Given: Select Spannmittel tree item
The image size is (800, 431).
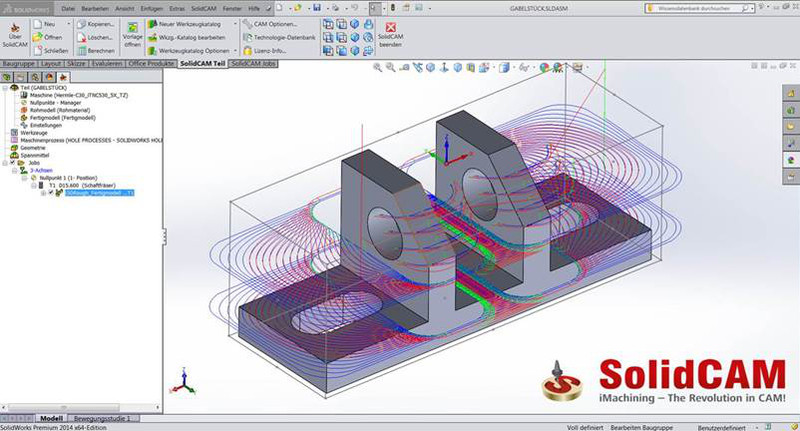Looking at the screenshot, I should pos(35,155).
